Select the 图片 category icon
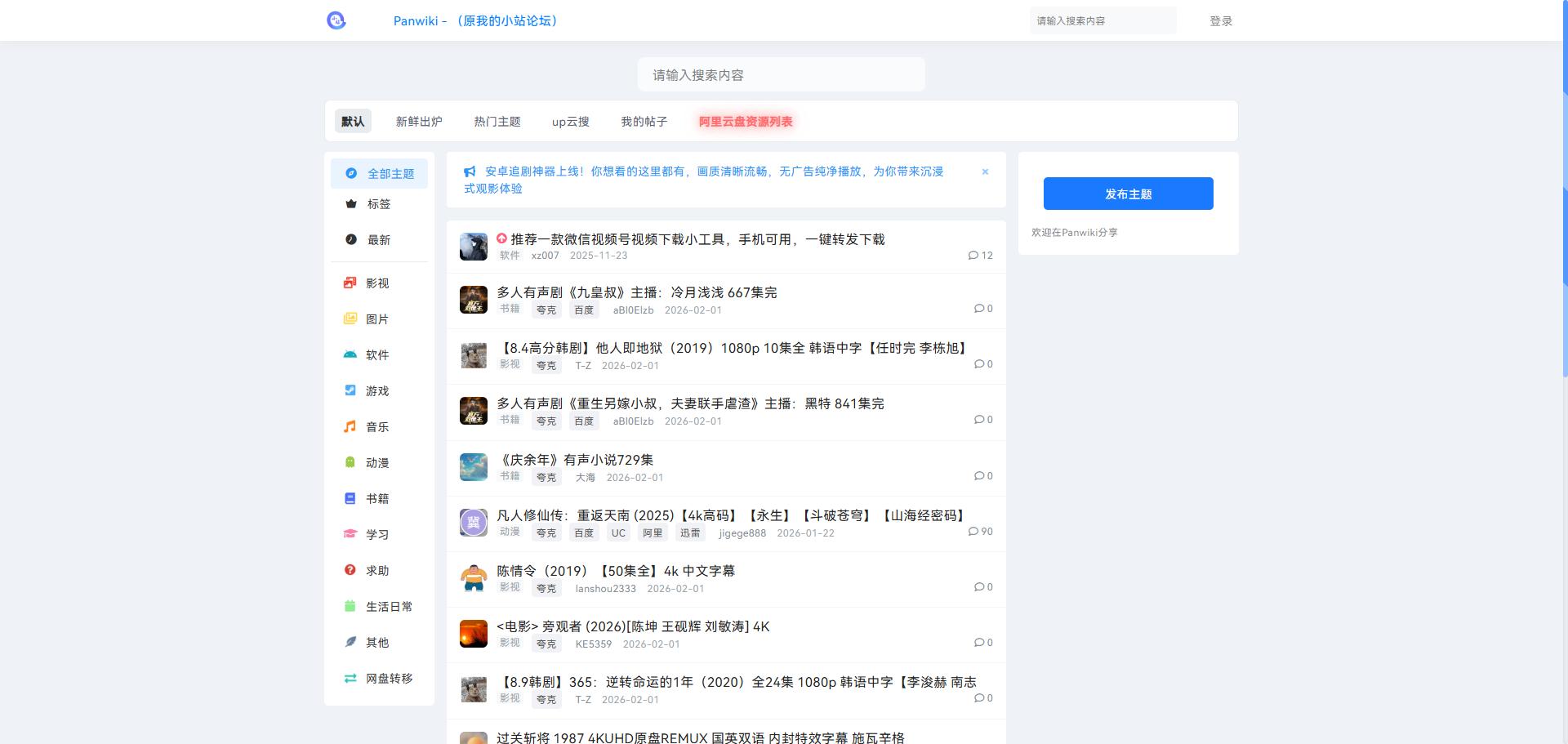The width and height of the screenshot is (1568, 744). click(x=350, y=319)
